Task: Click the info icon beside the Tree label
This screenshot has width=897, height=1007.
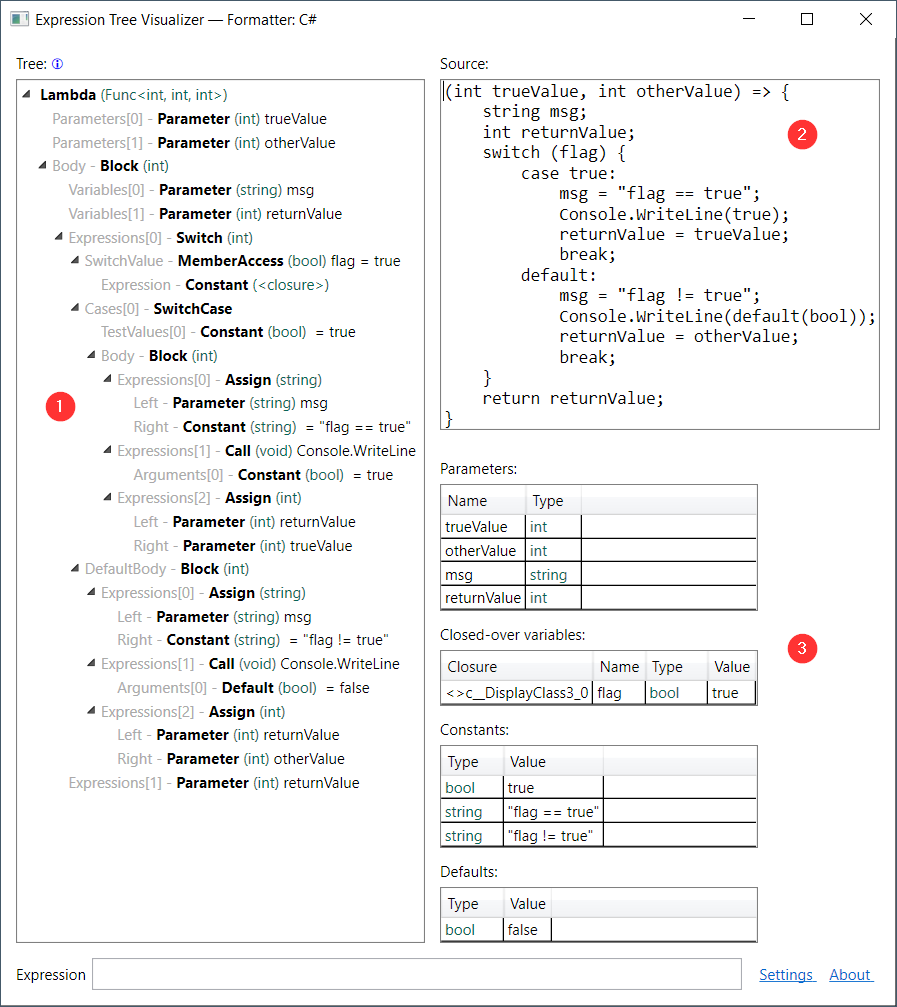Action: click(x=58, y=63)
